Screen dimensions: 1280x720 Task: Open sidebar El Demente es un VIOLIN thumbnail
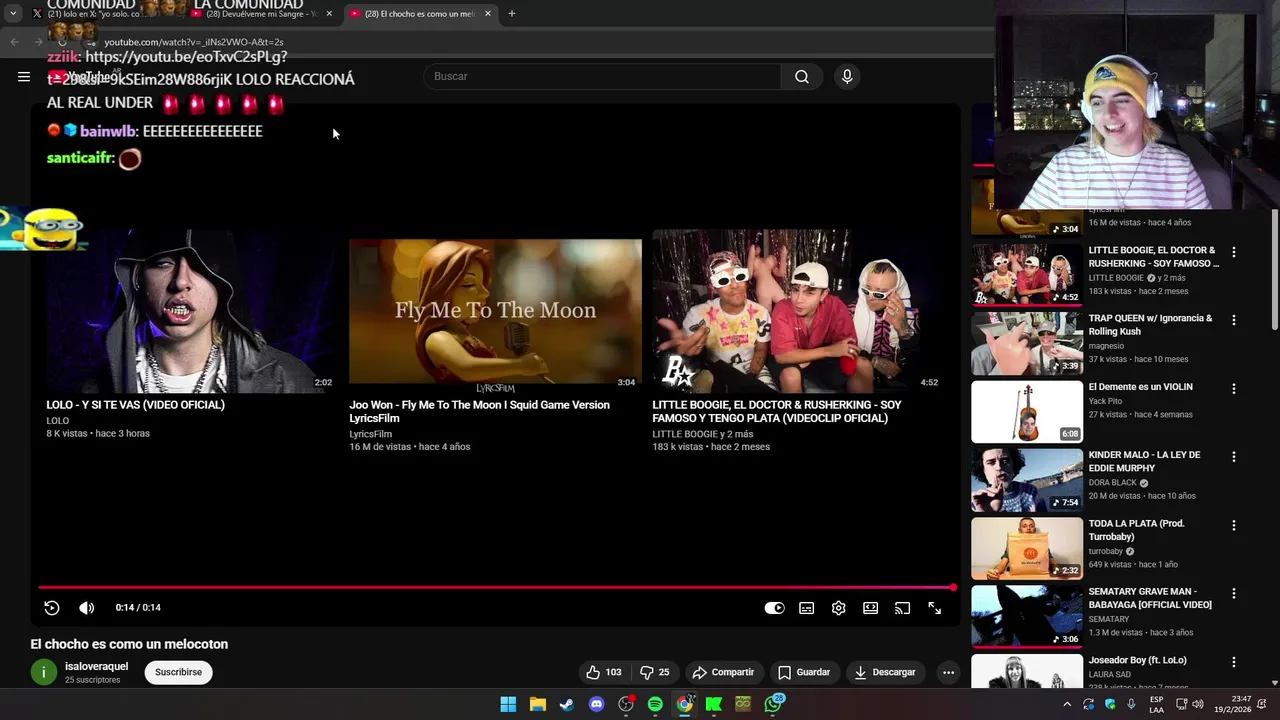[1027, 411]
